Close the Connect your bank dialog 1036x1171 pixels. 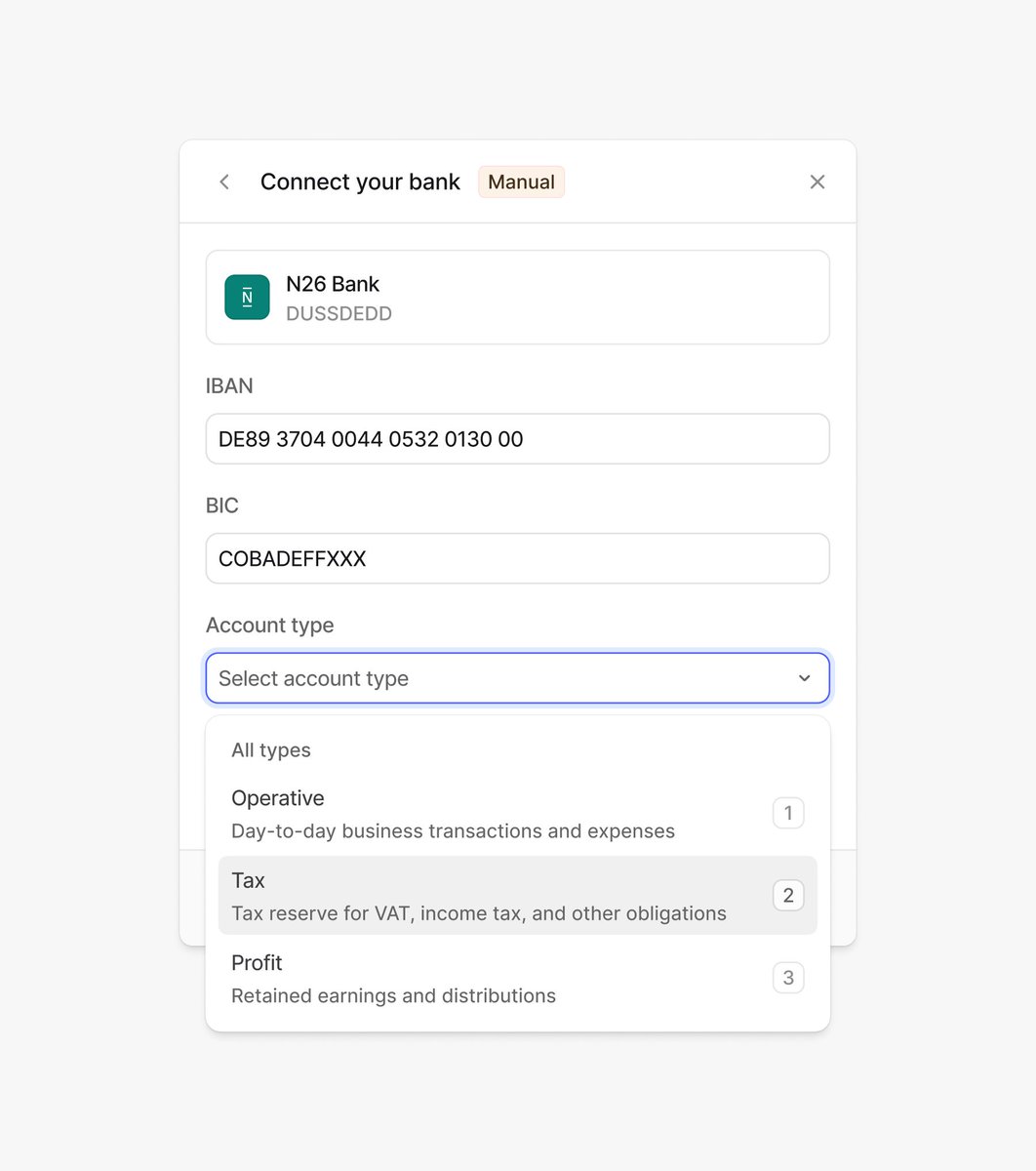click(x=817, y=182)
